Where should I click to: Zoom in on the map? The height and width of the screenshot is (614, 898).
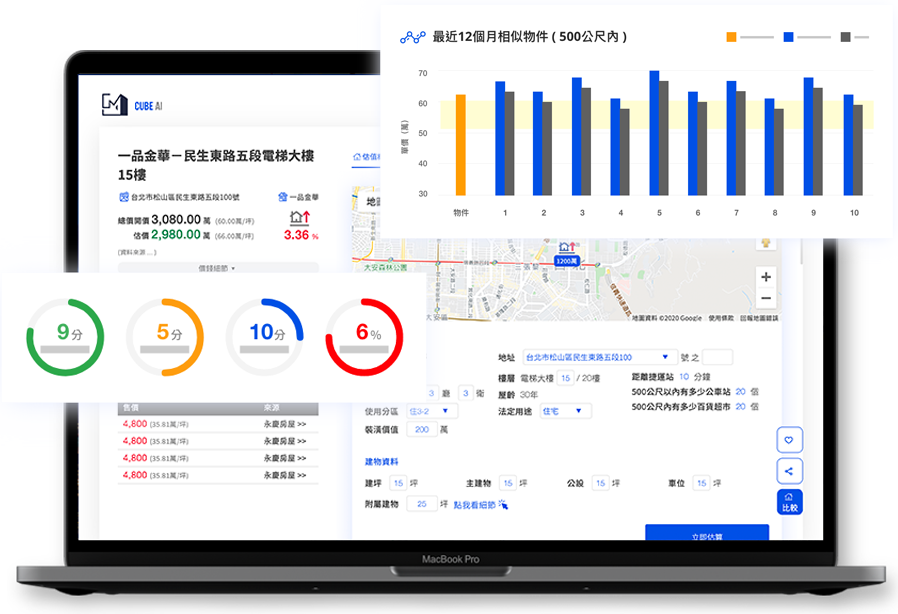pyautogui.click(x=766, y=277)
